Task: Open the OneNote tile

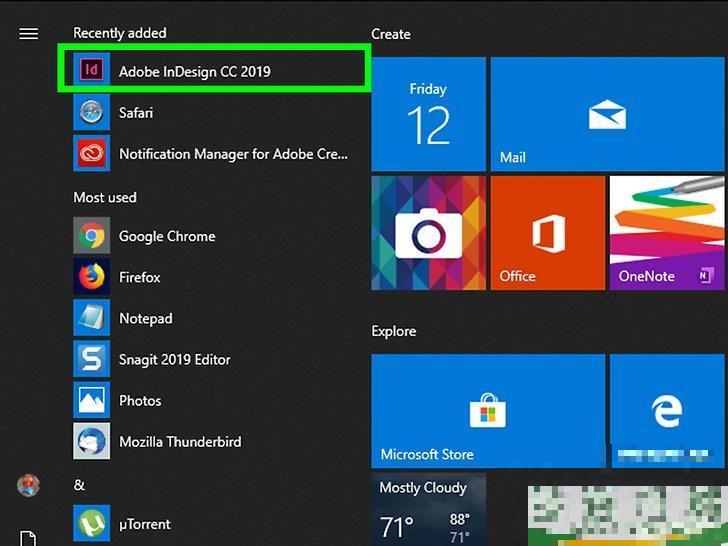Action: [666, 233]
